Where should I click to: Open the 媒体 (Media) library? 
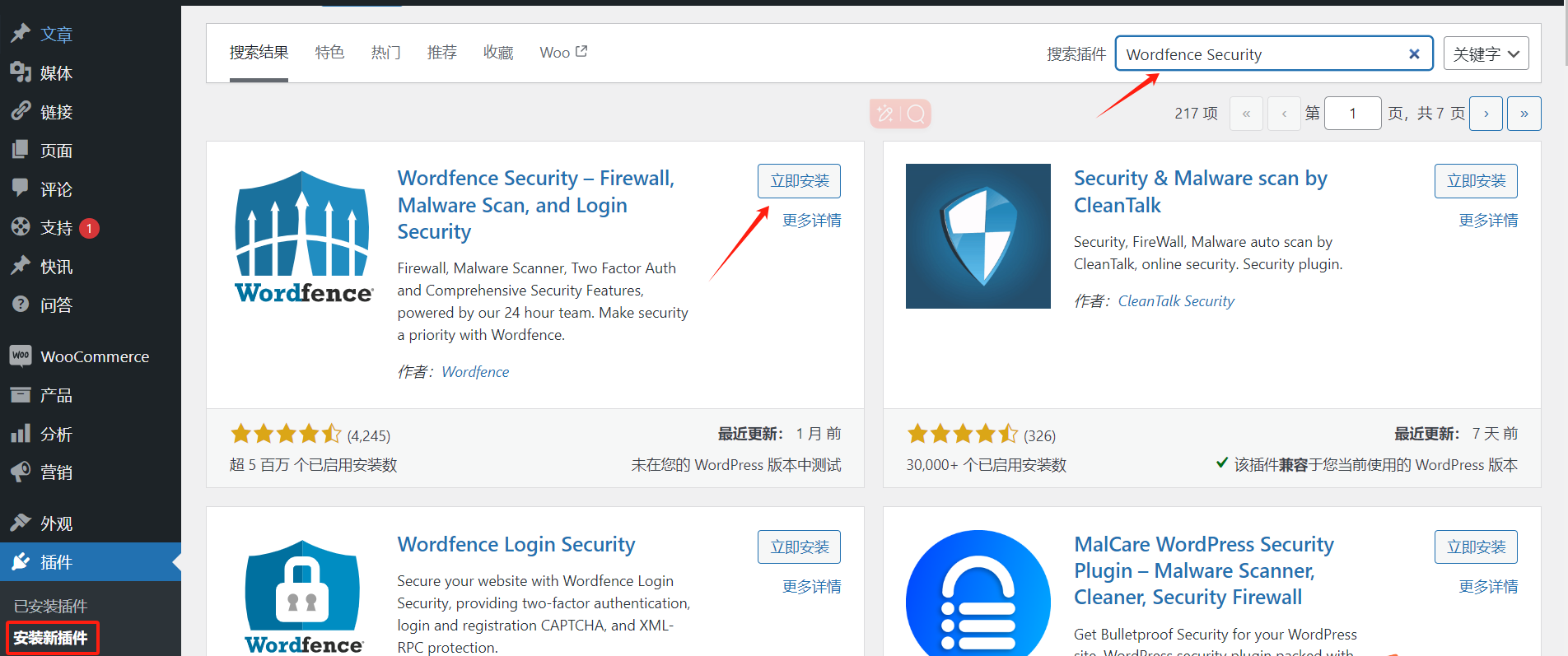pos(56,72)
